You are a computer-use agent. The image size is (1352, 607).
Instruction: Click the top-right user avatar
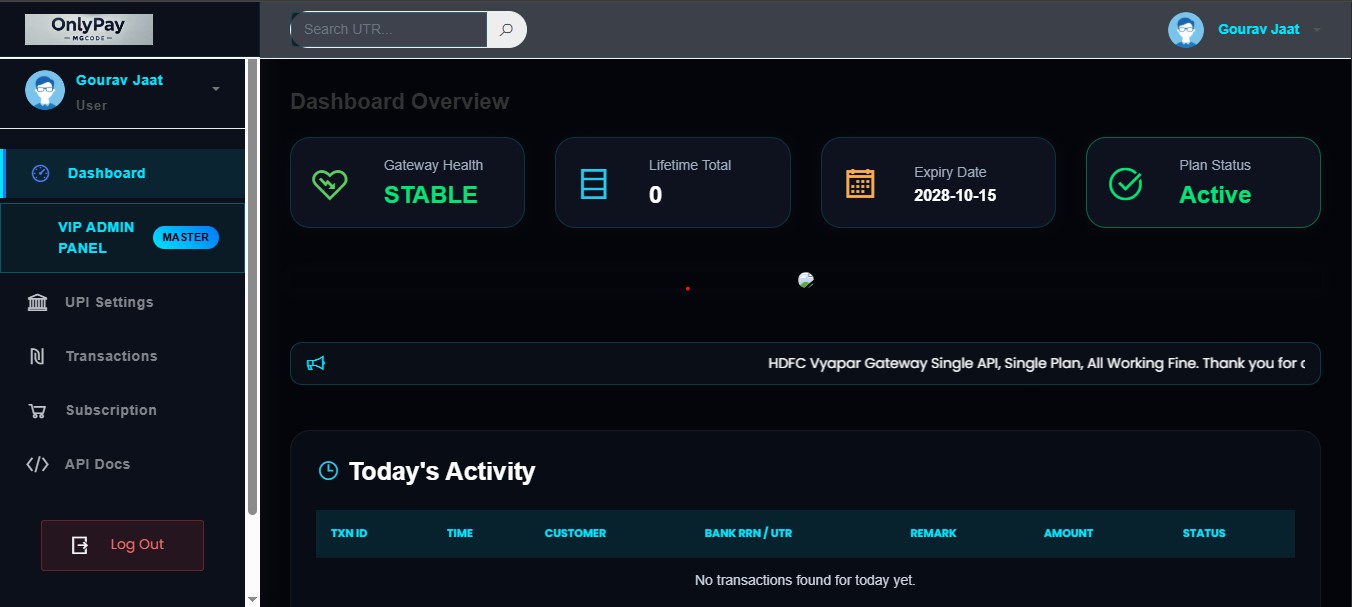point(1185,30)
